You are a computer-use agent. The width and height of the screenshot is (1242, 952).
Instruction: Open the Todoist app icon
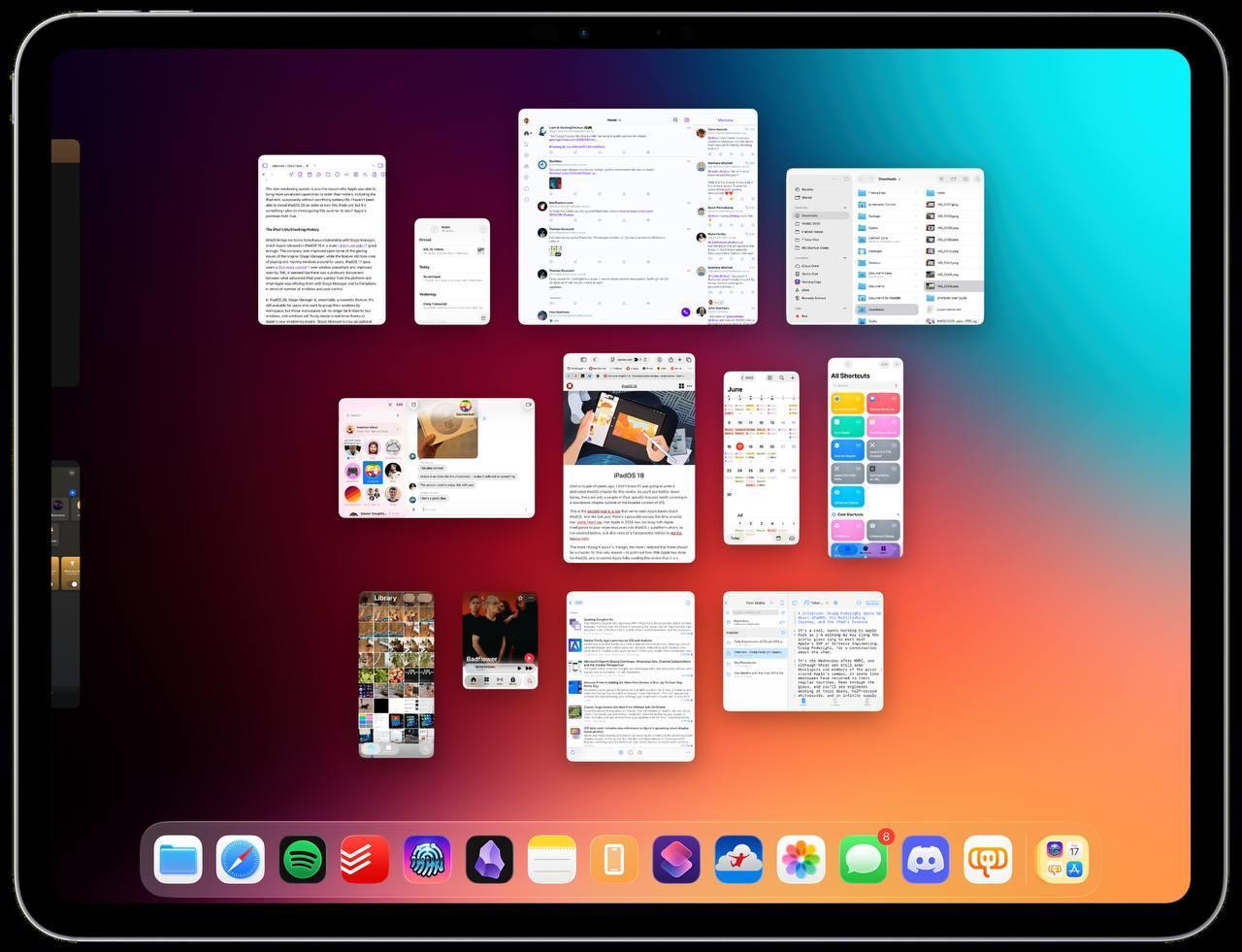tap(365, 859)
